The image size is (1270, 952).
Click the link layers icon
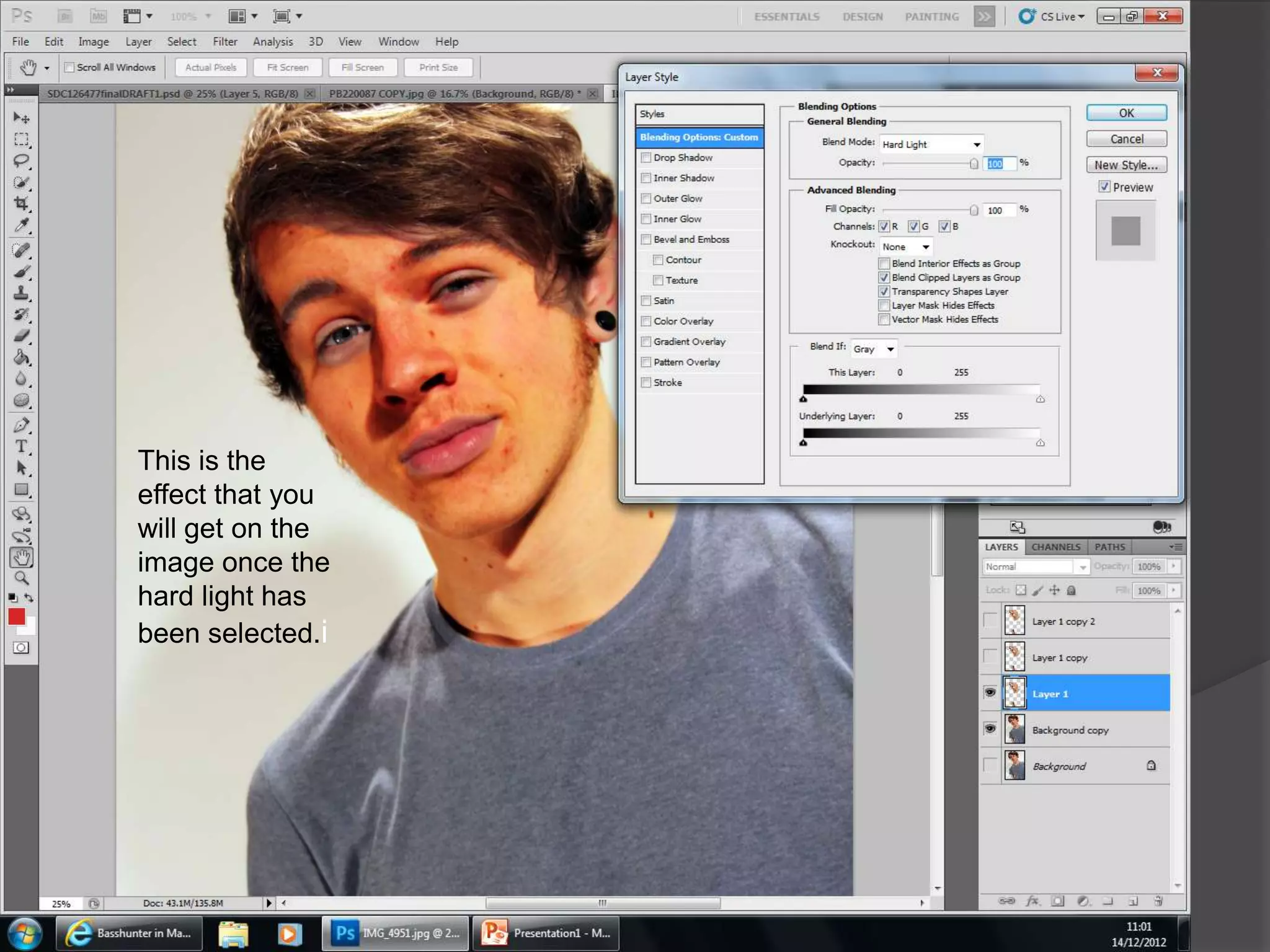(x=1006, y=901)
